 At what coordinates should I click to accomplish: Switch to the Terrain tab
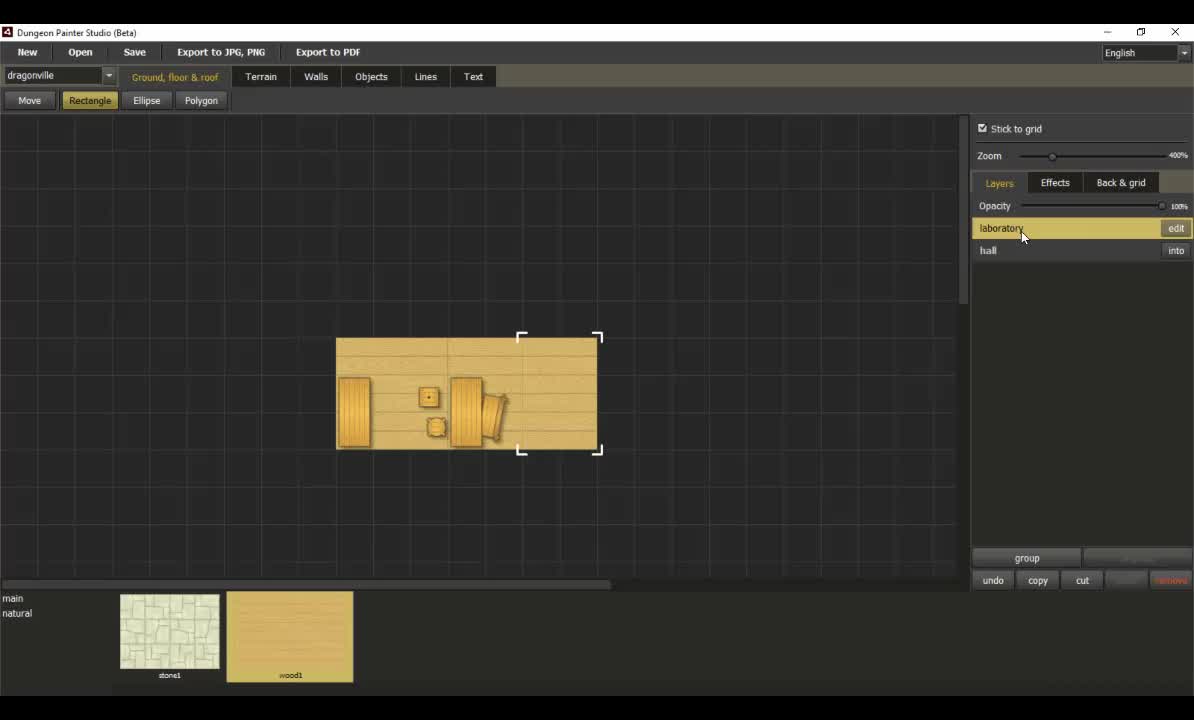tap(261, 77)
